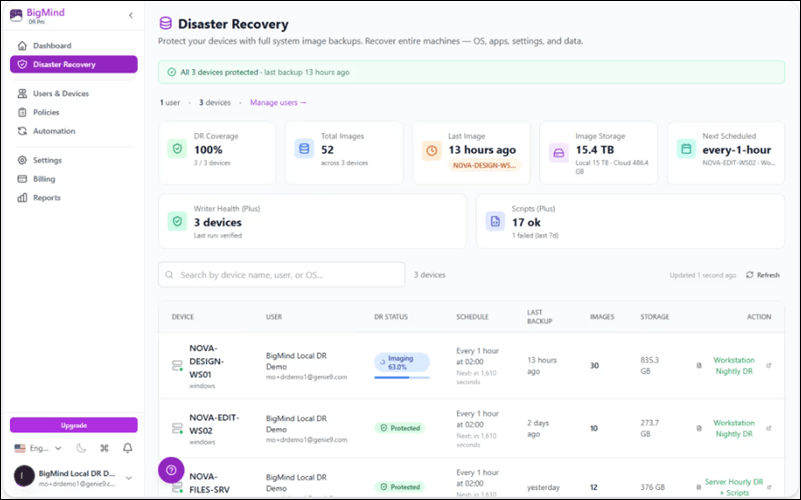Open Server Hourly DR + Scripts policy link
801x500 pixels.
(734, 487)
